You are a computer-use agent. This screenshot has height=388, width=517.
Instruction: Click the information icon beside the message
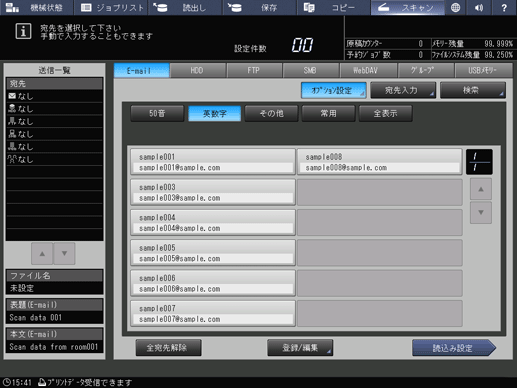[x=23, y=31]
